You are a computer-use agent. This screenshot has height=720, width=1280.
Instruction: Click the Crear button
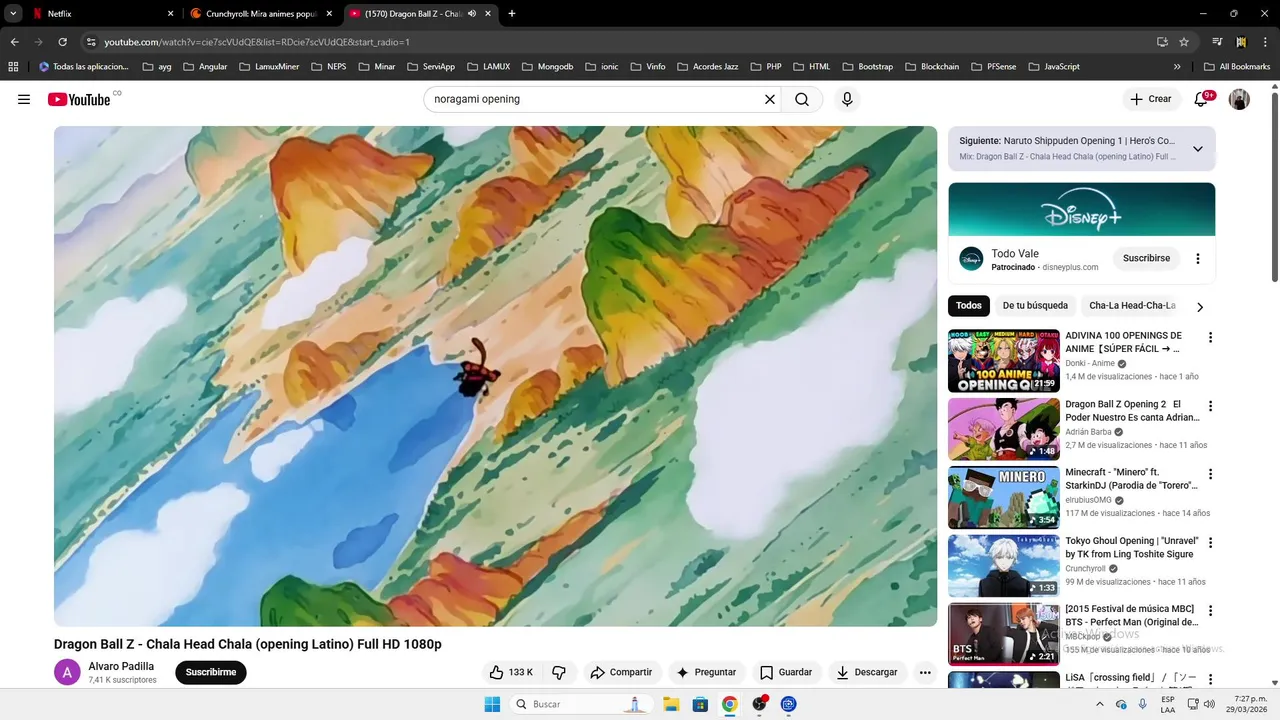point(1151,99)
